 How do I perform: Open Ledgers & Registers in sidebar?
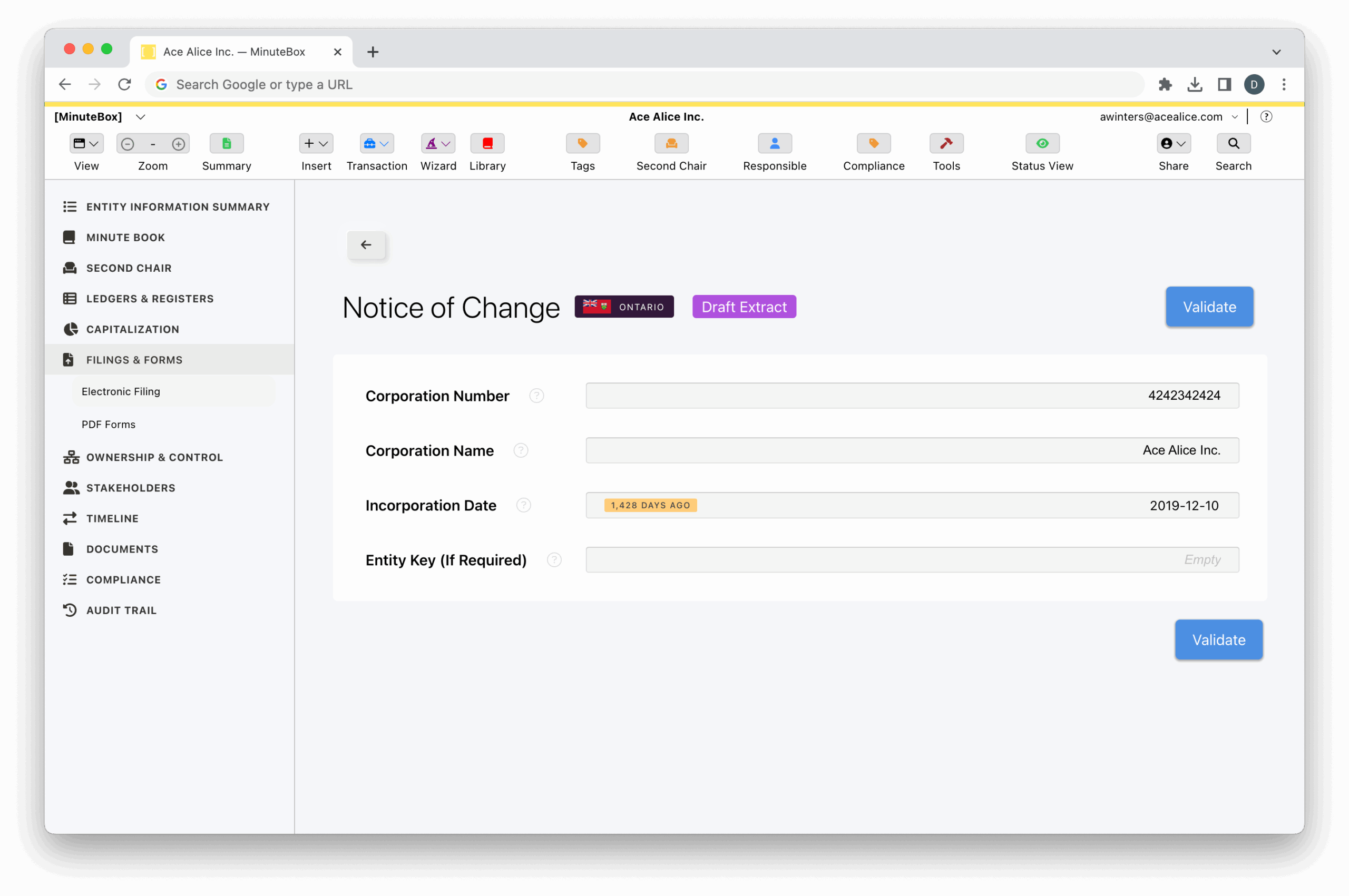point(150,298)
